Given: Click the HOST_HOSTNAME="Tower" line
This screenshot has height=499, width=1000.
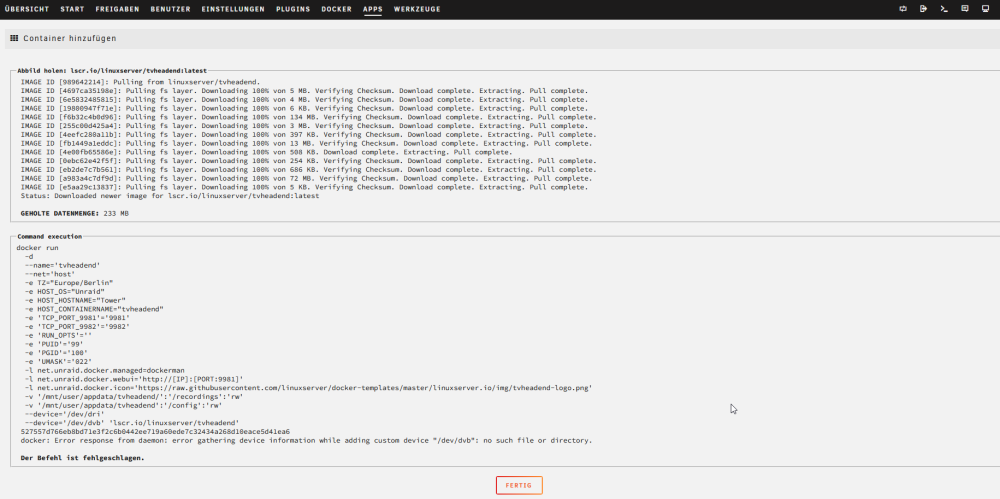Looking at the screenshot, I should point(75,300).
